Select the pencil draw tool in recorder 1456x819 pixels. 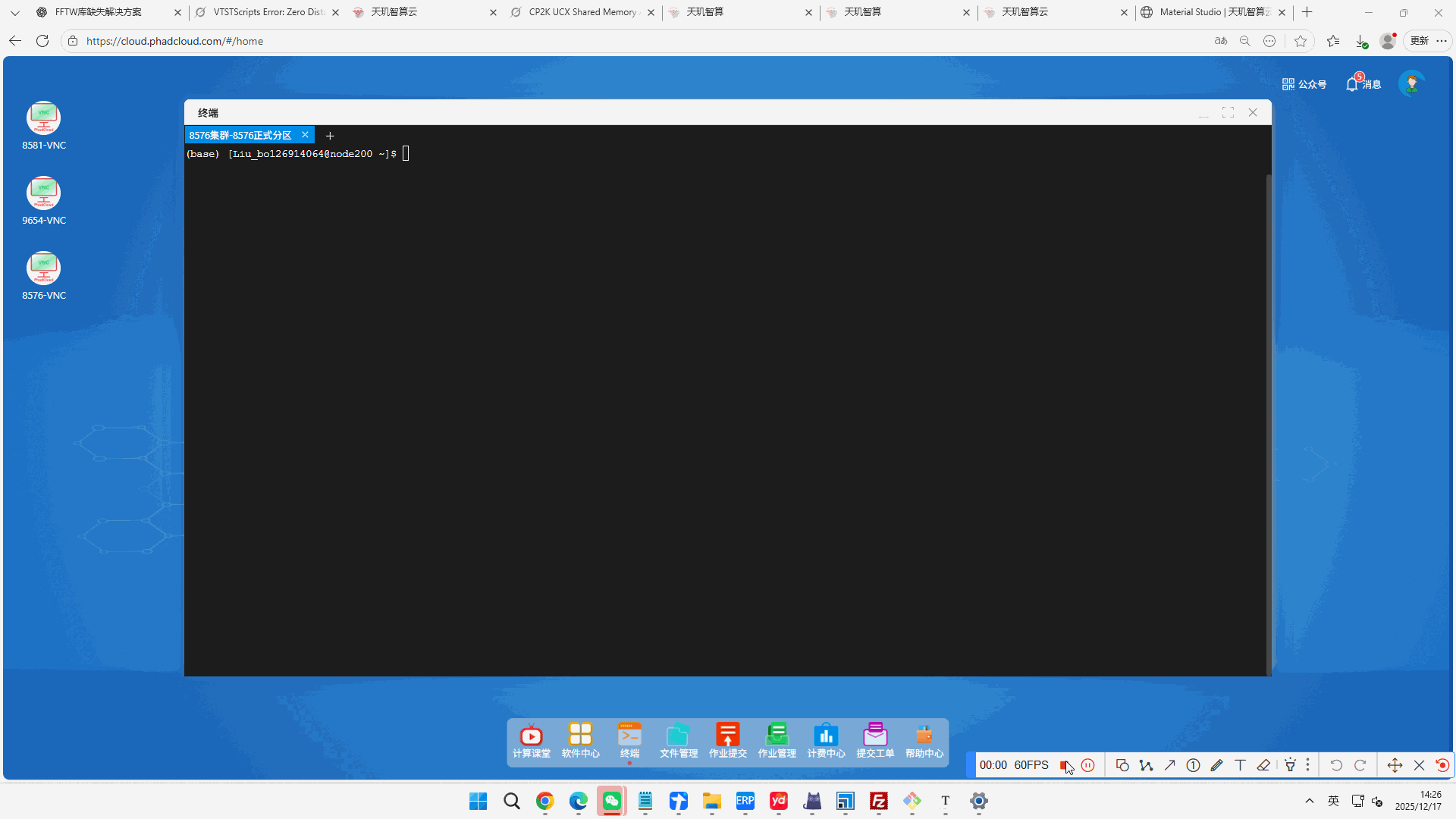[1216, 765]
